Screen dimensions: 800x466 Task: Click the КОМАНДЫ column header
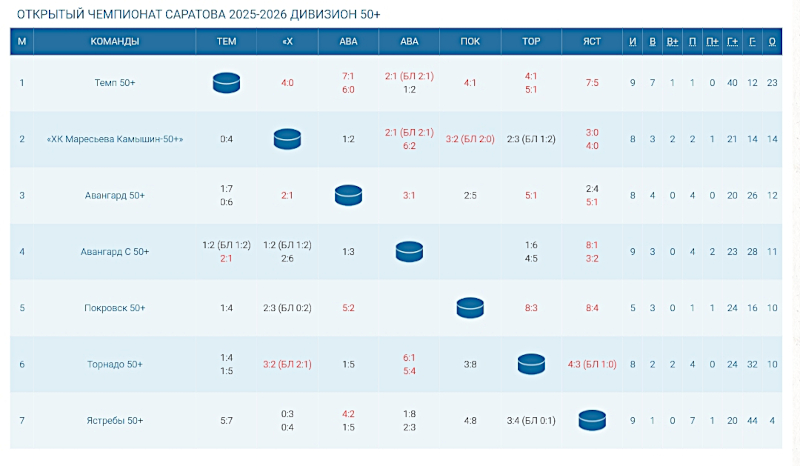115,41
